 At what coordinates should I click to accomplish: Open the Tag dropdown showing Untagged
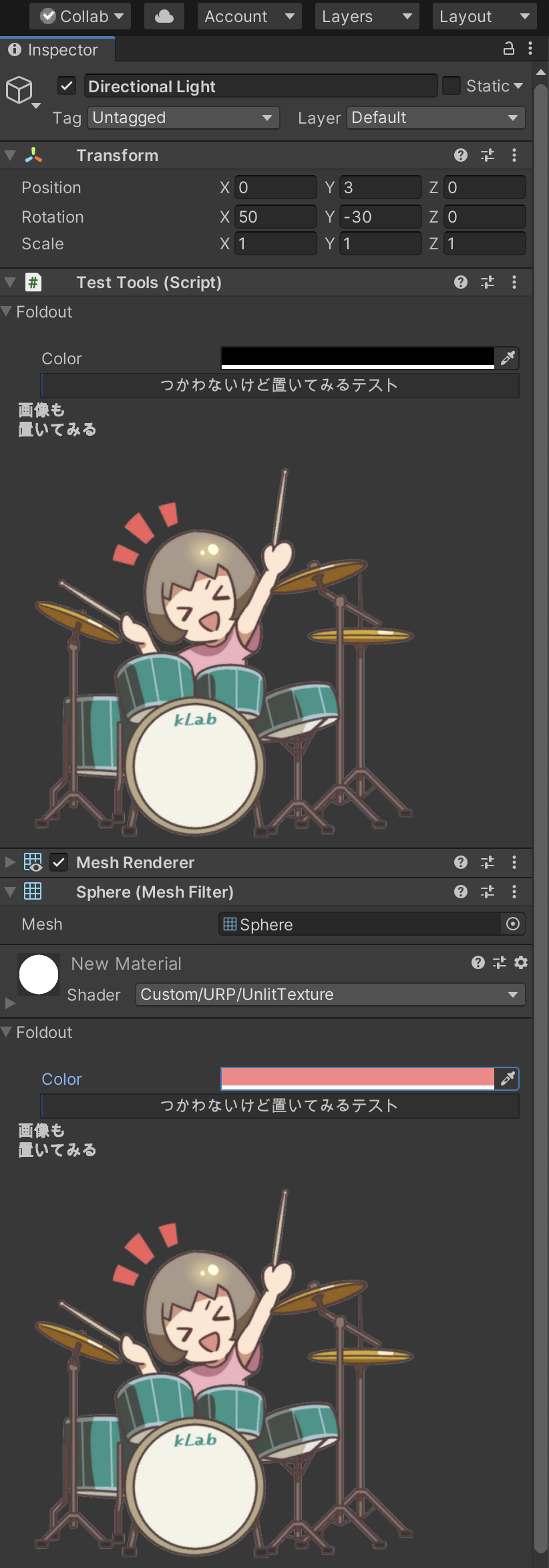[x=183, y=118]
